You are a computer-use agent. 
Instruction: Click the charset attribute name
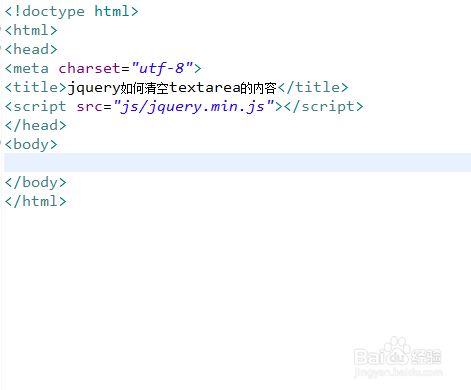[89, 68]
